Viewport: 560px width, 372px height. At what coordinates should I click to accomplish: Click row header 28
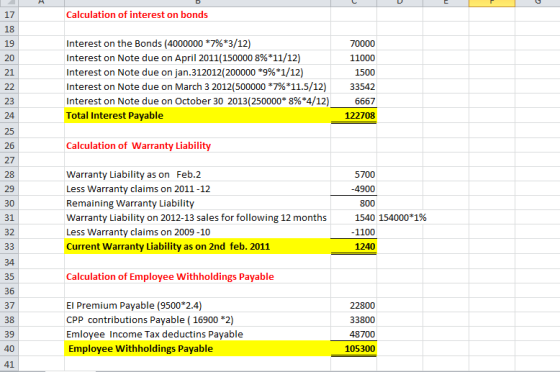pos(9,175)
